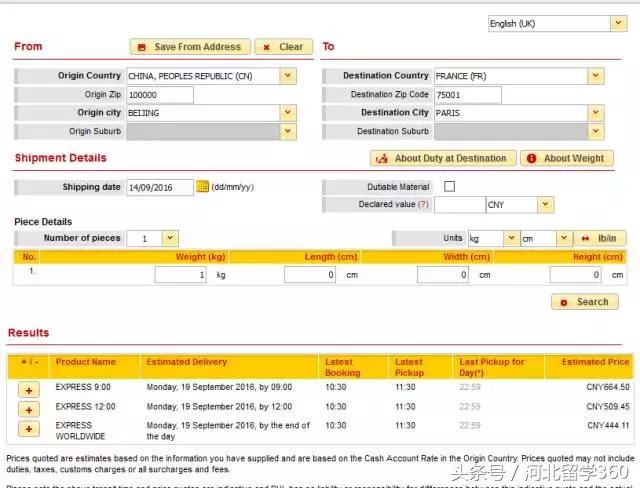Open the shipping date calendar picker
The height and width of the screenshot is (488, 640).
point(202,187)
